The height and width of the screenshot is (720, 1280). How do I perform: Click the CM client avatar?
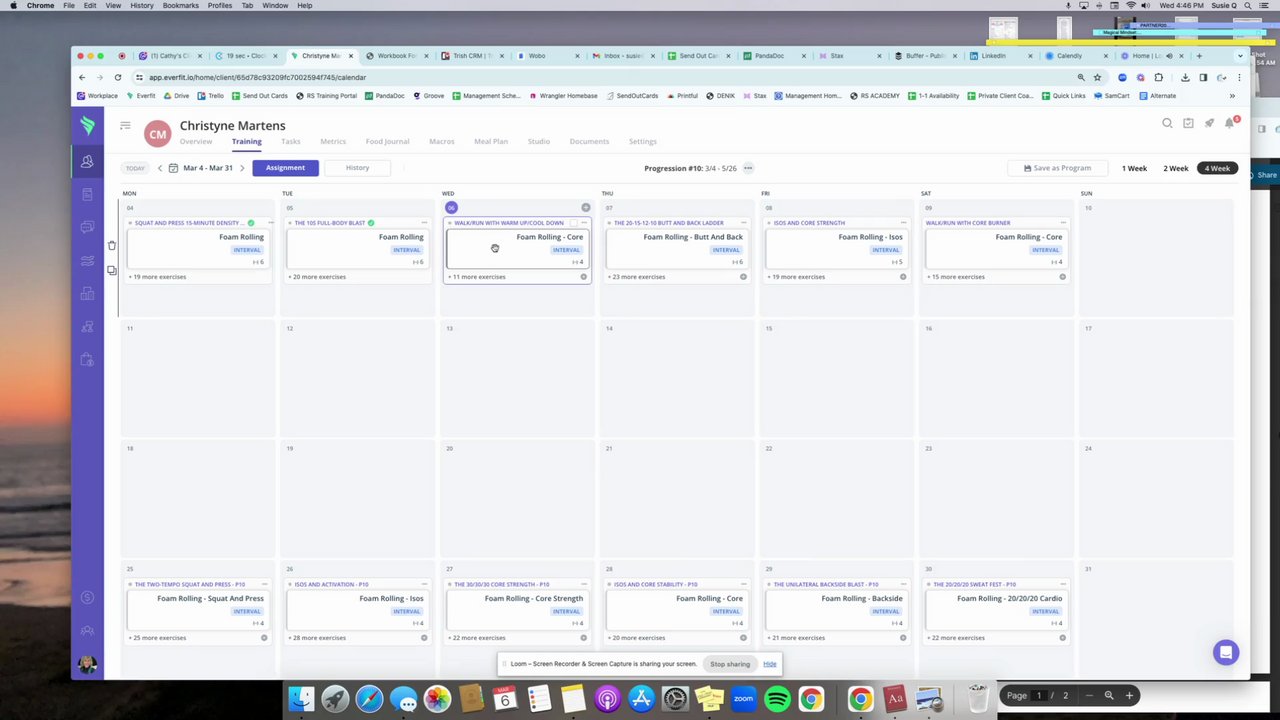click(157, 133)
